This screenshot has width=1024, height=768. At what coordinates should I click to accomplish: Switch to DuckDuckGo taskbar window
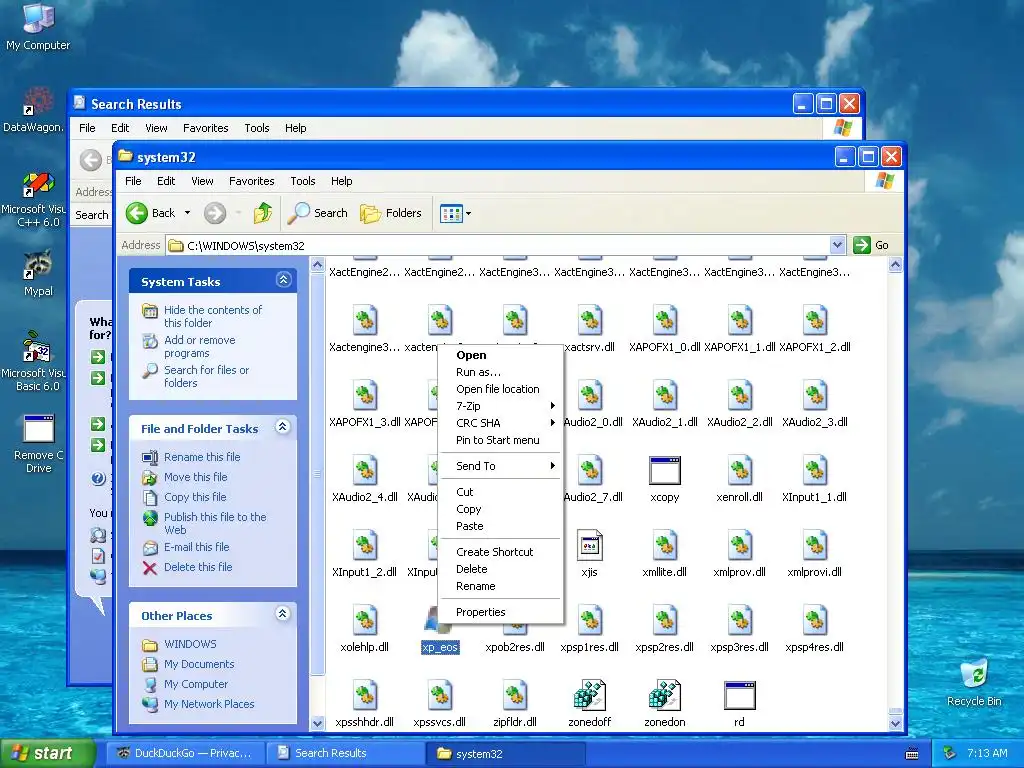(186, 753)
